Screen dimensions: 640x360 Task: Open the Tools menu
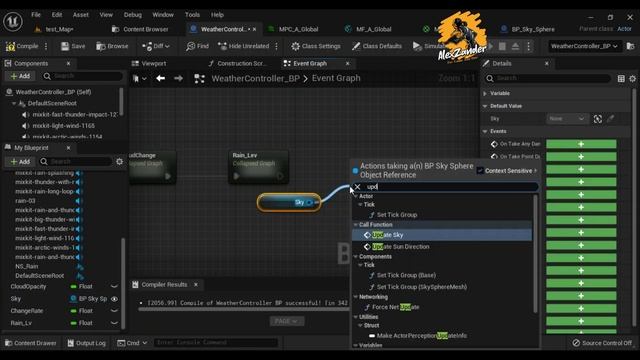click(x=192, y=15)
